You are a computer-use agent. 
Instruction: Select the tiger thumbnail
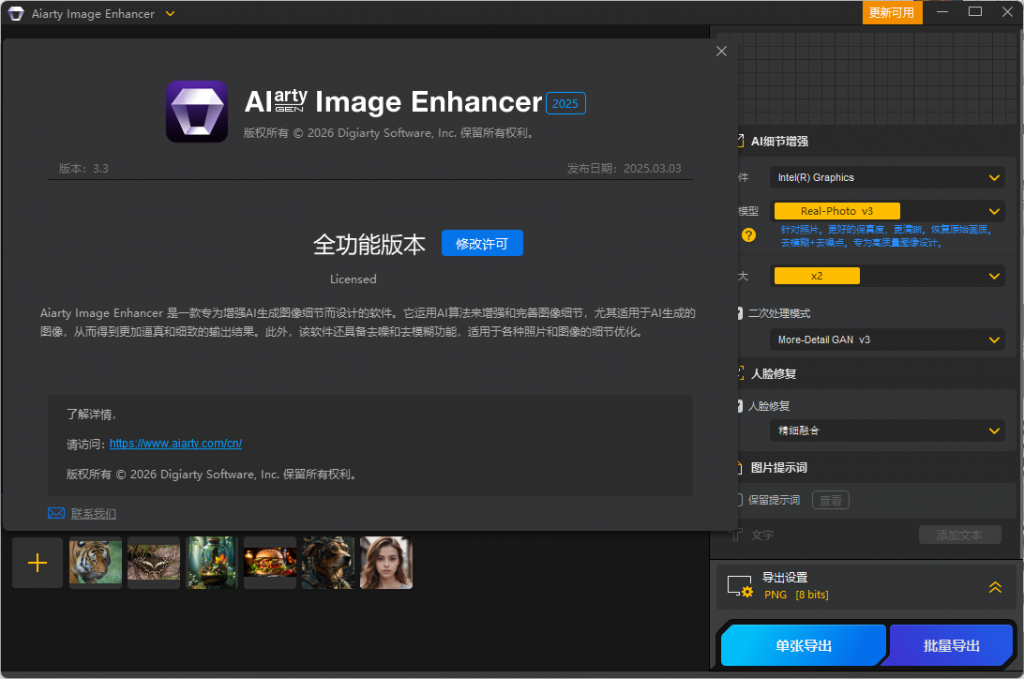[95, 562]
